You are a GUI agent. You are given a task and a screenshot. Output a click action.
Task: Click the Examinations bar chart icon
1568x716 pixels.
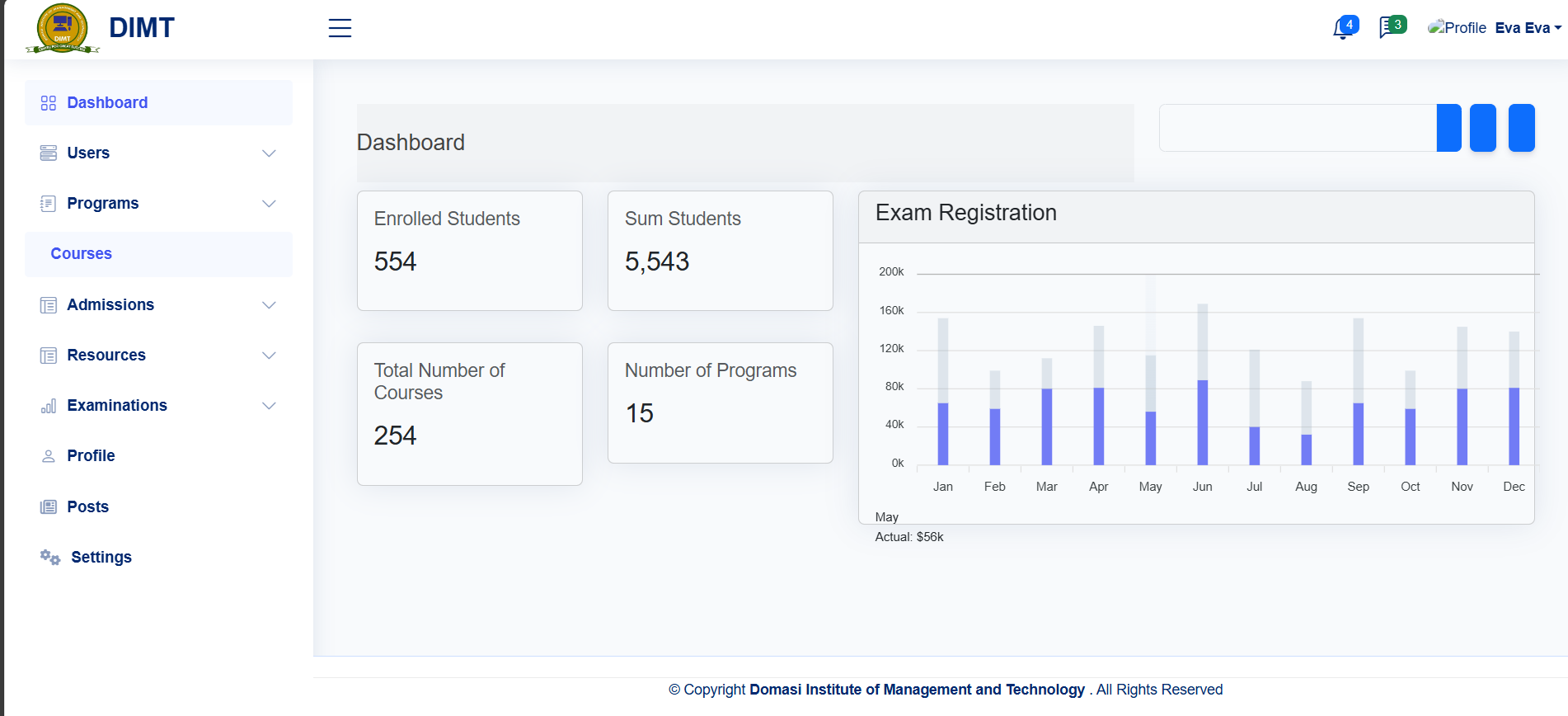49,406
